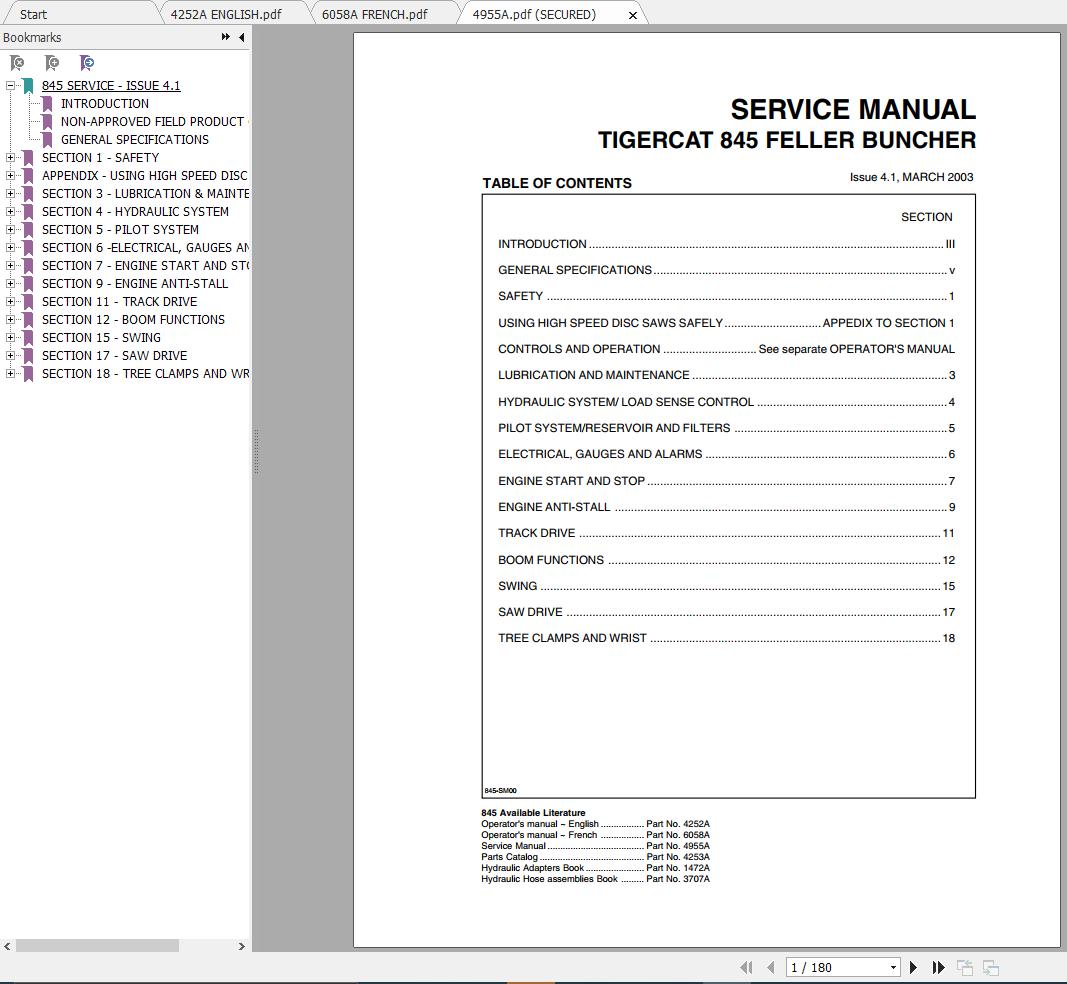Click Hydraulic Adapters Book Part No. 1472A line
This screenshot has width=1067, height=984.
point(595,868)
